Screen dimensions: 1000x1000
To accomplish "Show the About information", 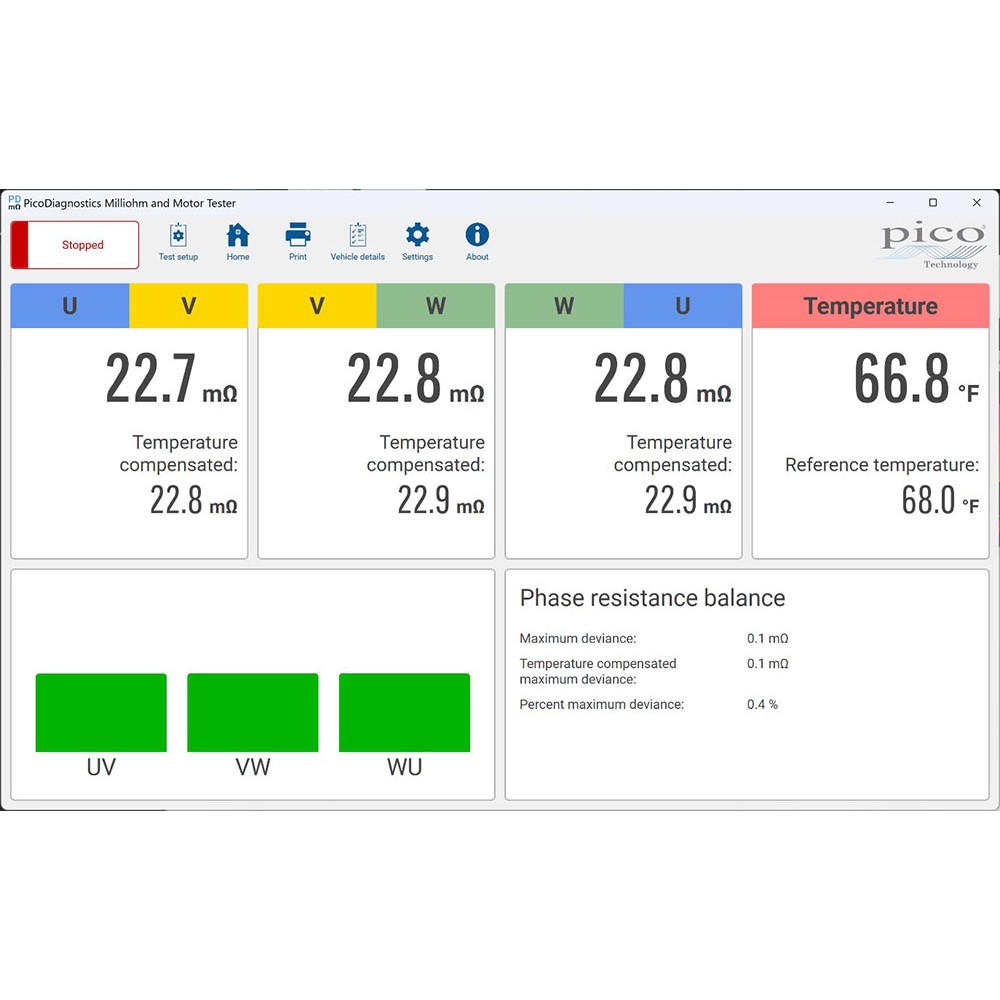I will click(x=477, y=242).
